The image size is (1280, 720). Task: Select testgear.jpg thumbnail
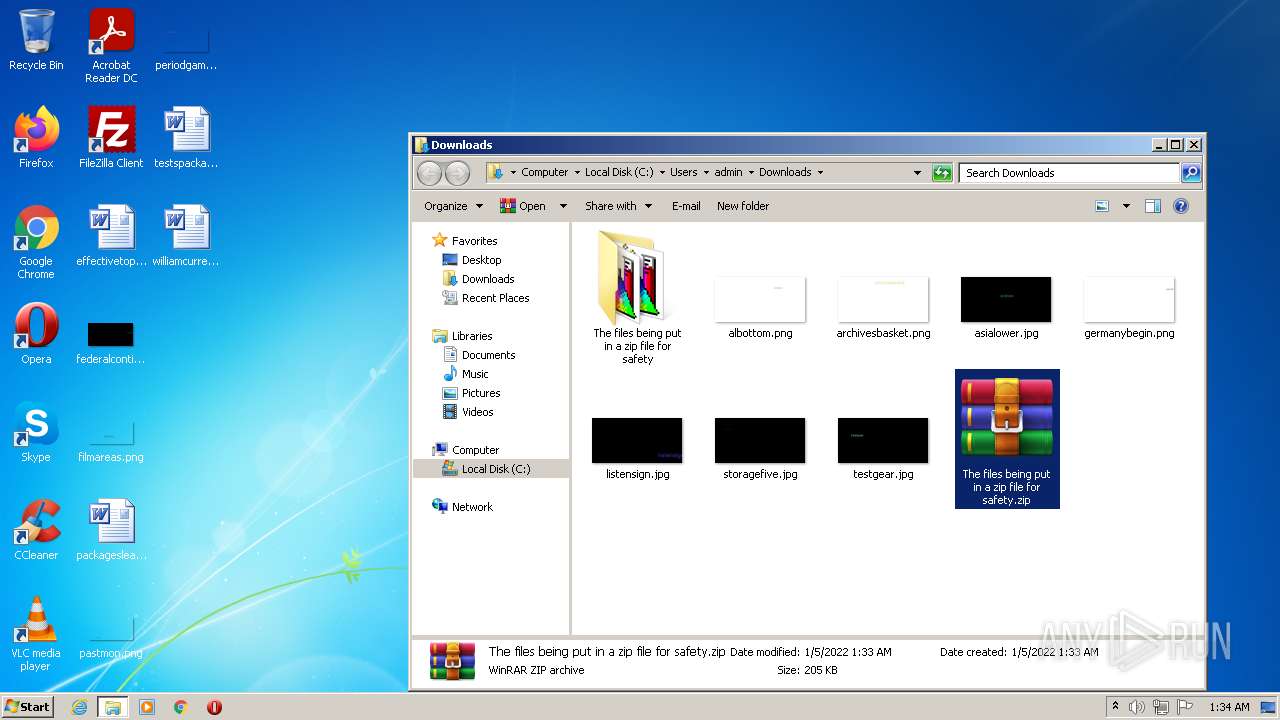883,448
